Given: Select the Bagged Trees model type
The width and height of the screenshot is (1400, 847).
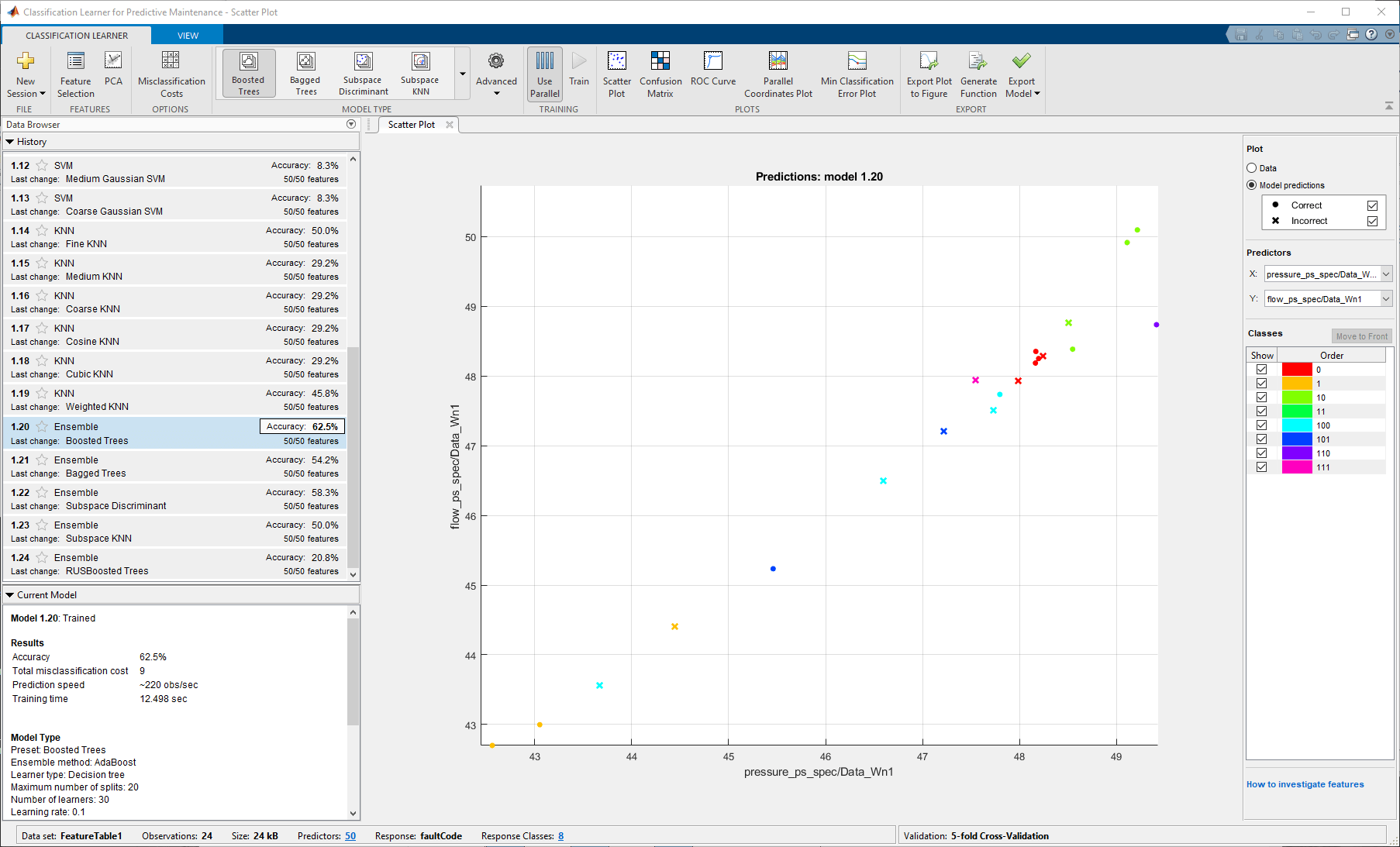Looking at the screenshot, I should point(305,74).
